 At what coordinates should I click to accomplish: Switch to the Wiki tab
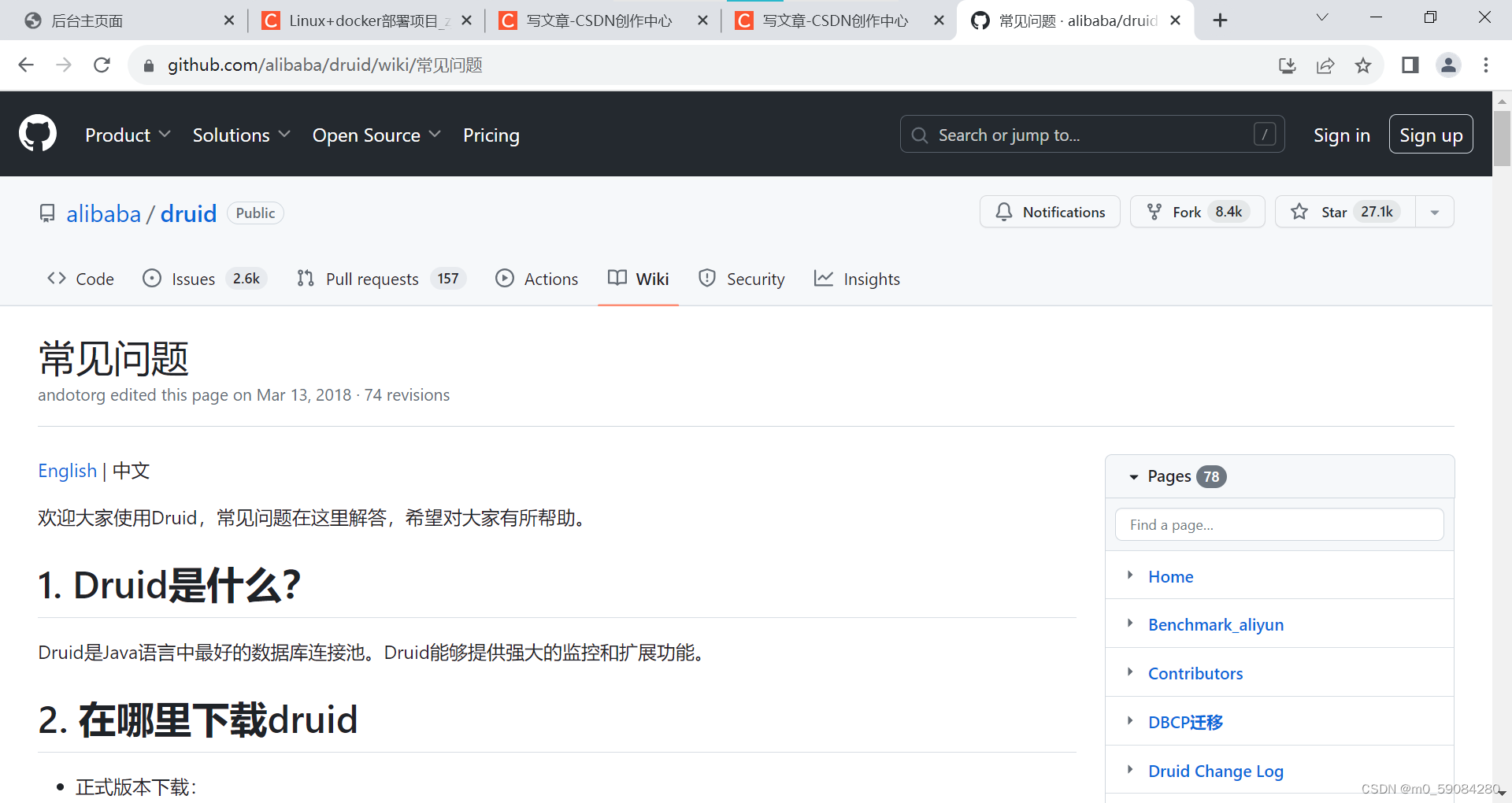(652, 279)
